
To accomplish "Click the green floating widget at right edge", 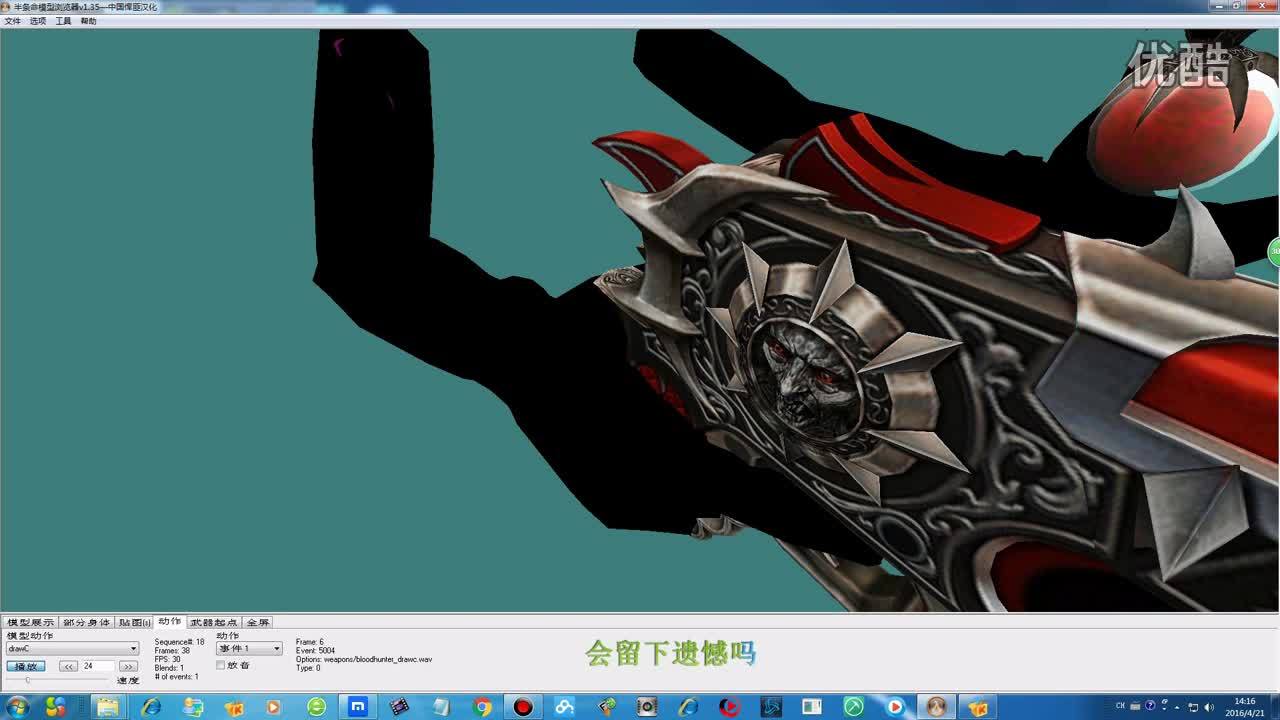I will (x=1274, y=252).
